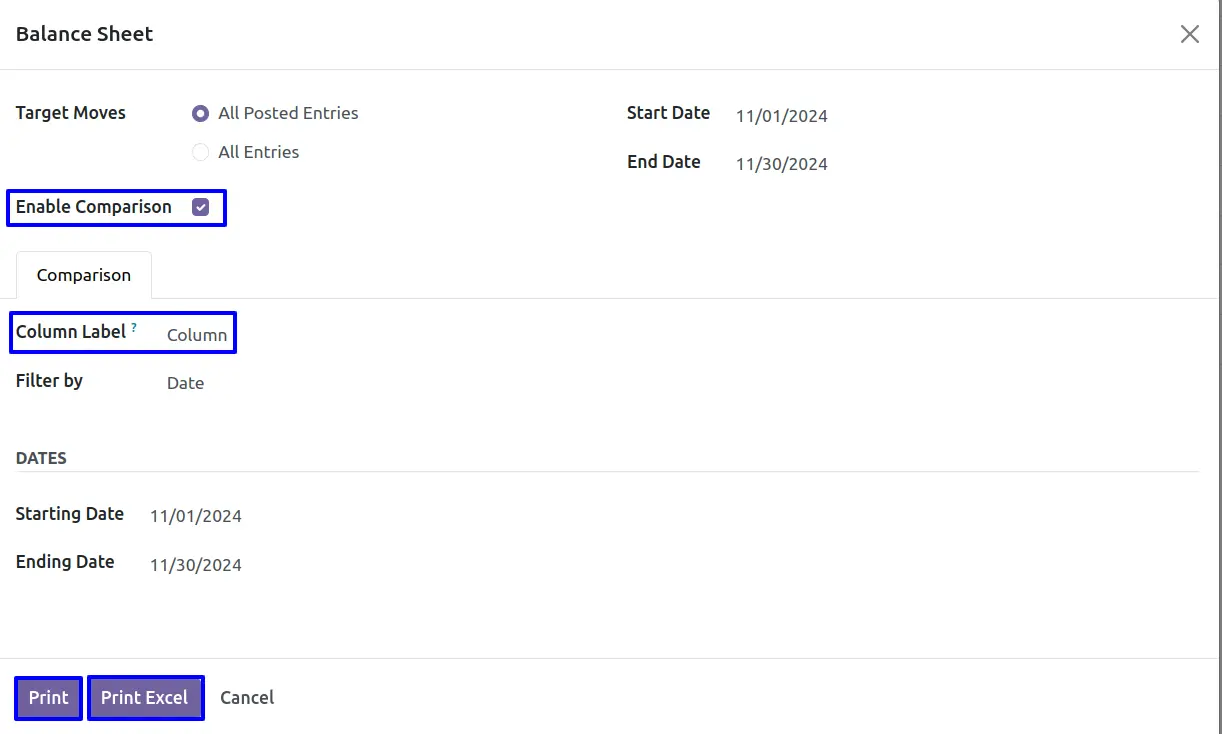The image size is (1222, 734).
Task: Close the Balance Sheet dialog
Action: pos(1189,35)
